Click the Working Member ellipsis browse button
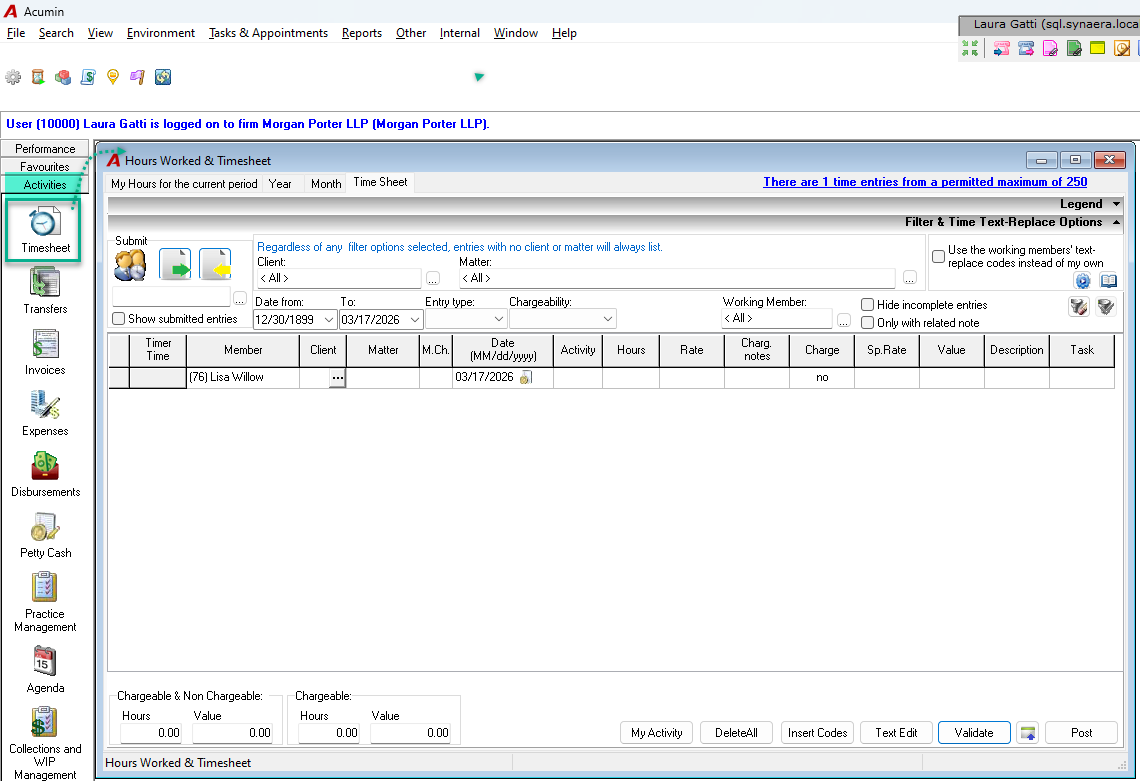This screenshot has width=1140, height=781. click(843, 320)
